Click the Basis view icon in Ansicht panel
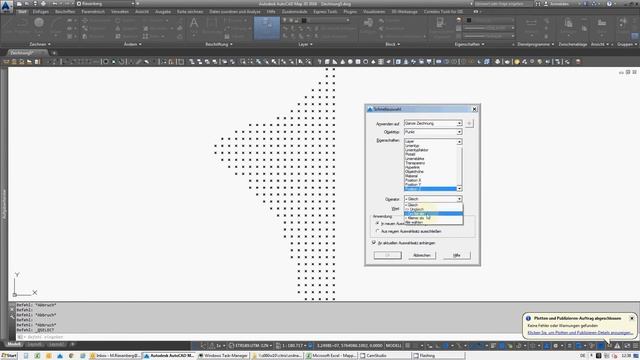This screenshot has width=640, height=360. click(x=602, y=24)
